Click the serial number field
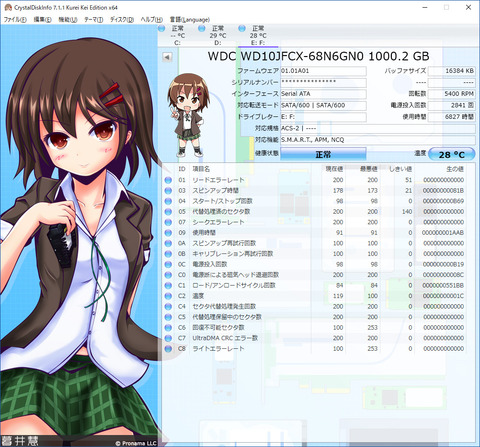This screenshot has width=480, height=447. 323,82
